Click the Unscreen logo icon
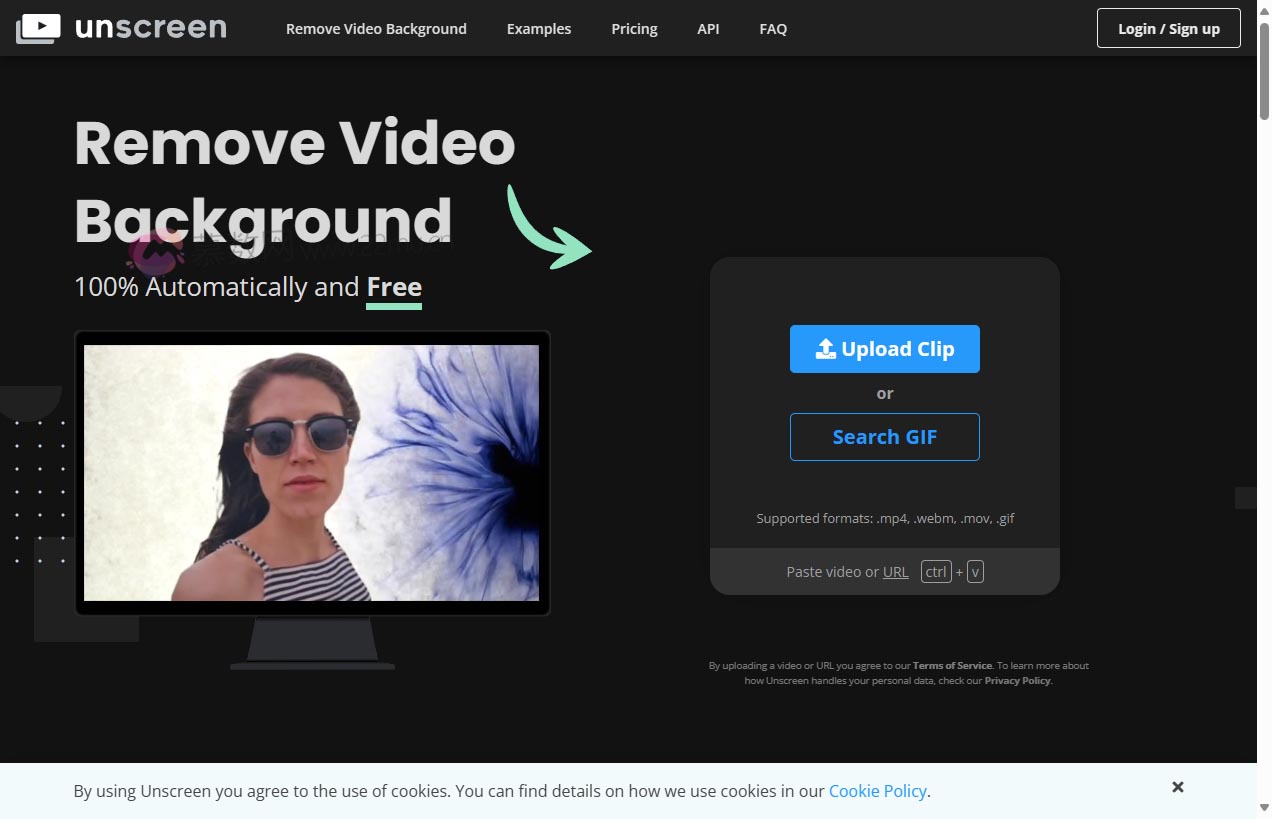 click(x=38, y=28)
